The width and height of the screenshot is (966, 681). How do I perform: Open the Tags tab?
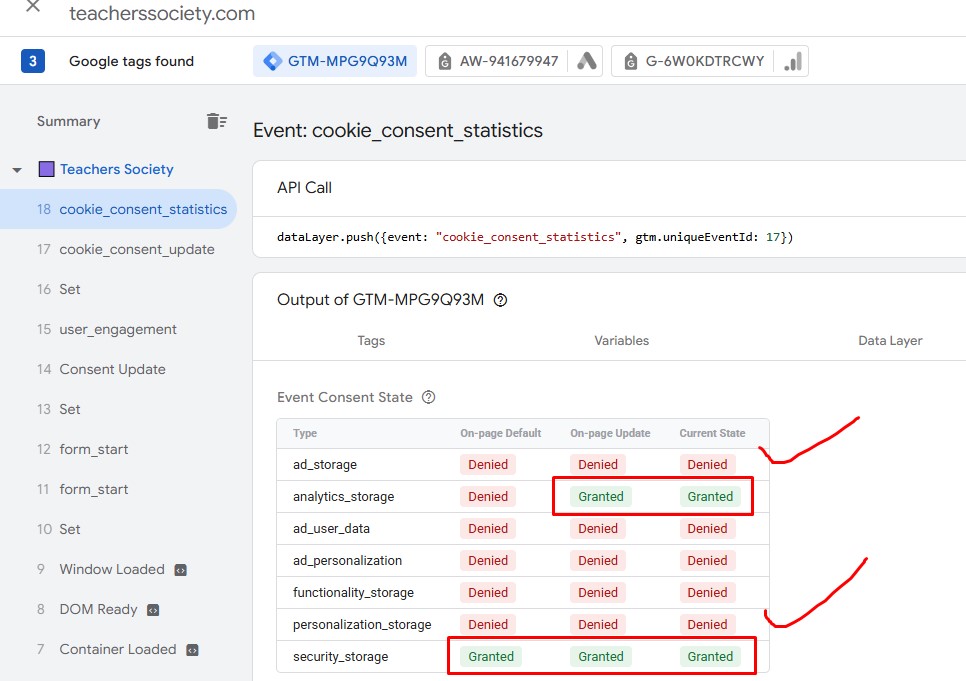pyautogui.click(x=371, y=340)
